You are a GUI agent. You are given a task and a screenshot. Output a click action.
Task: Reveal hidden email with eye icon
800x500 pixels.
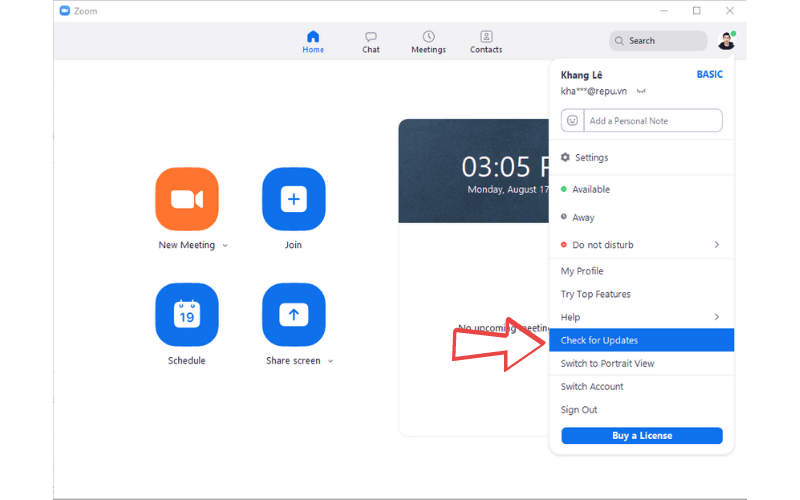pos(641,91)
